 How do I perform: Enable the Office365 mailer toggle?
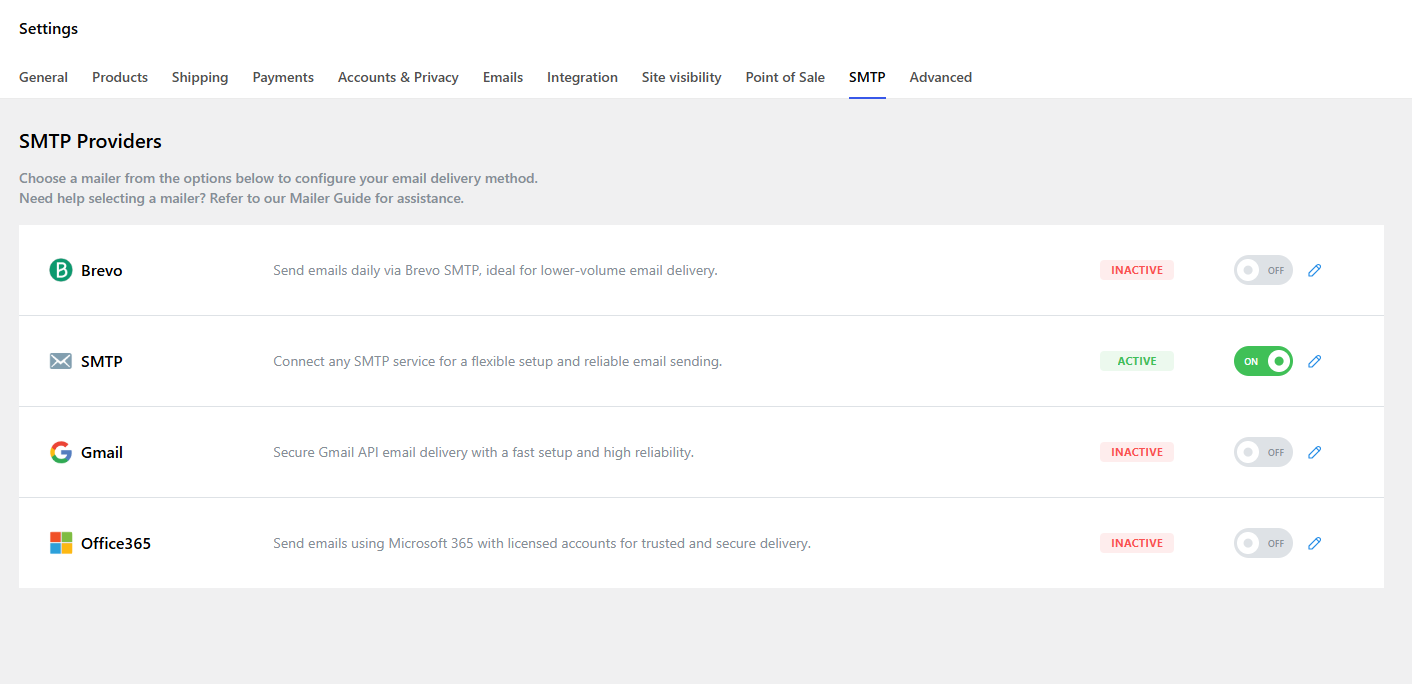tap(1263, 543)
